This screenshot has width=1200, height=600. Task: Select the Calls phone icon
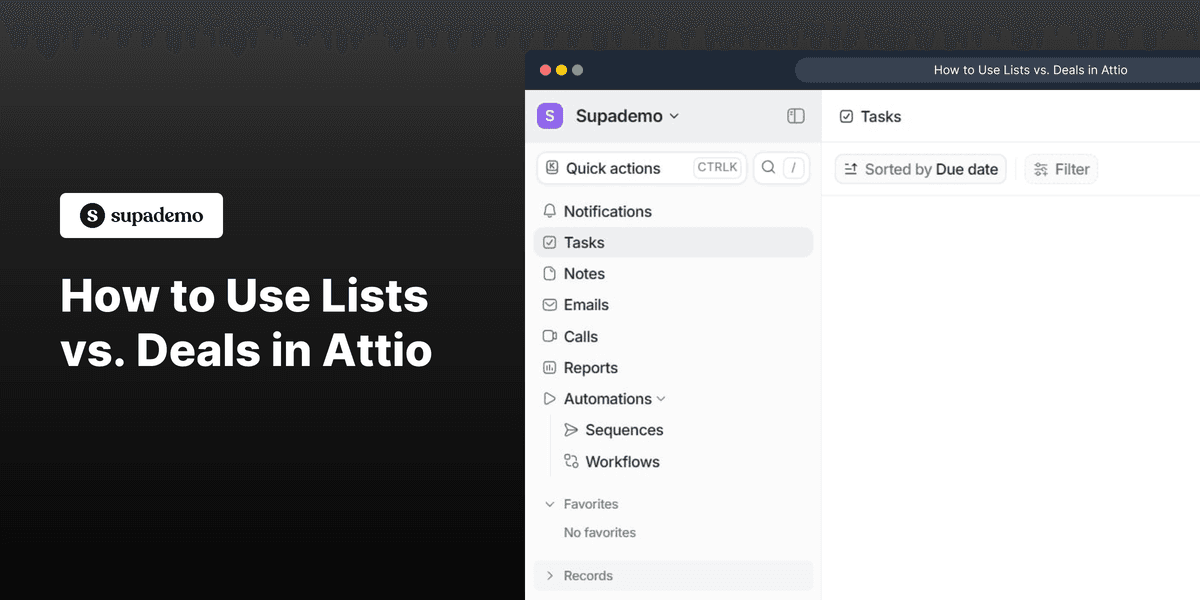click(549, 336)
